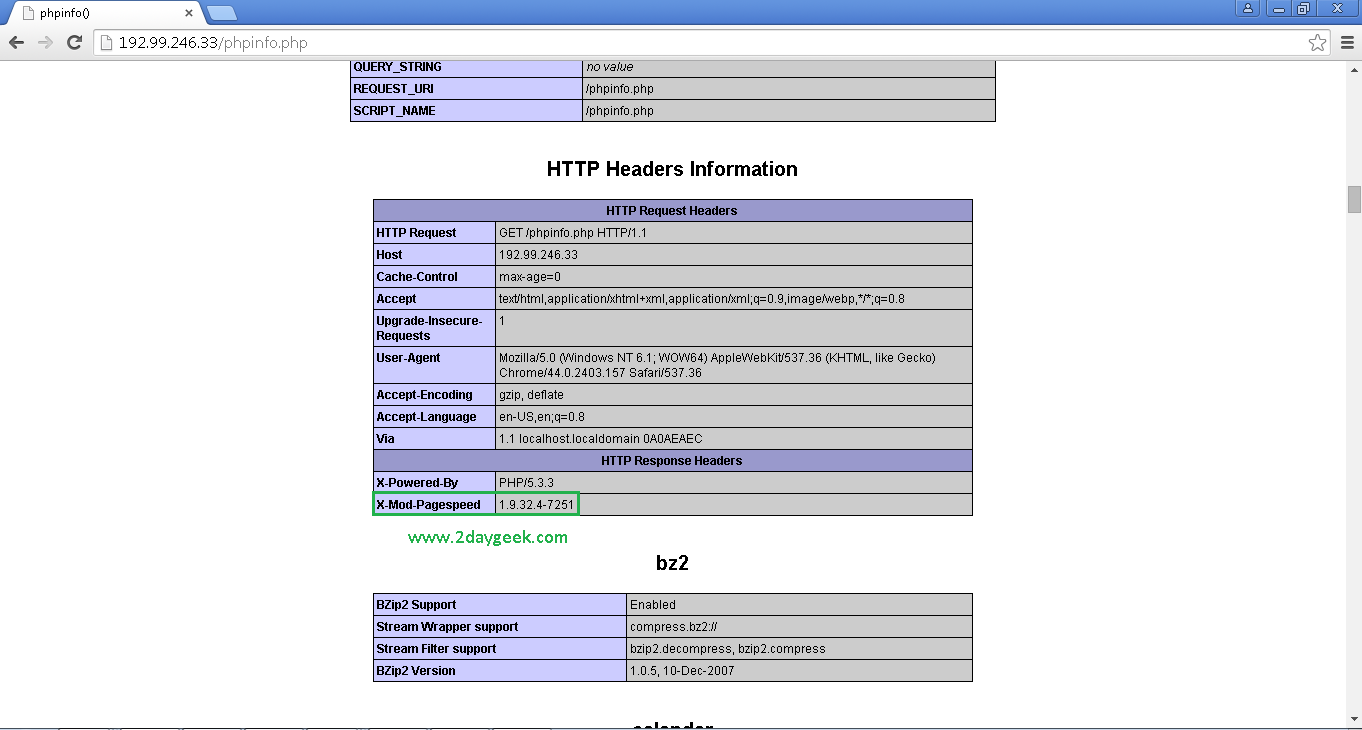Viewport: 1362px width, 730px height.
Task: Click the REQUEST_URI label
Action: coord(393,89)
